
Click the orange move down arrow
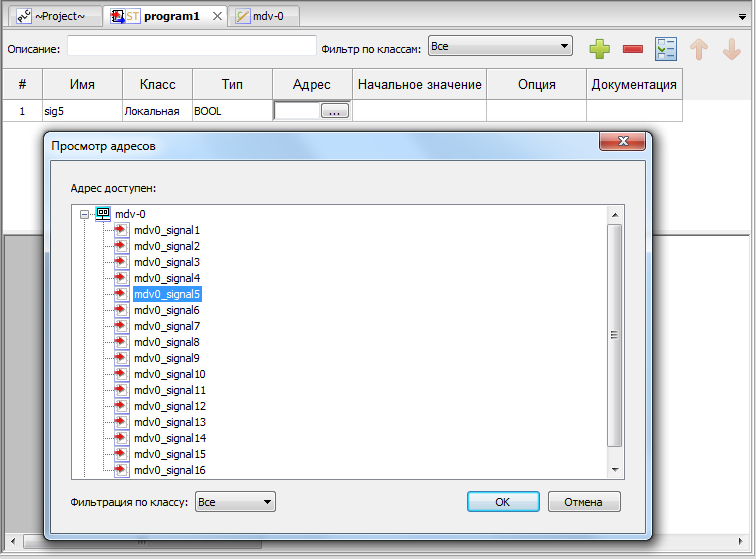[732, 48]
